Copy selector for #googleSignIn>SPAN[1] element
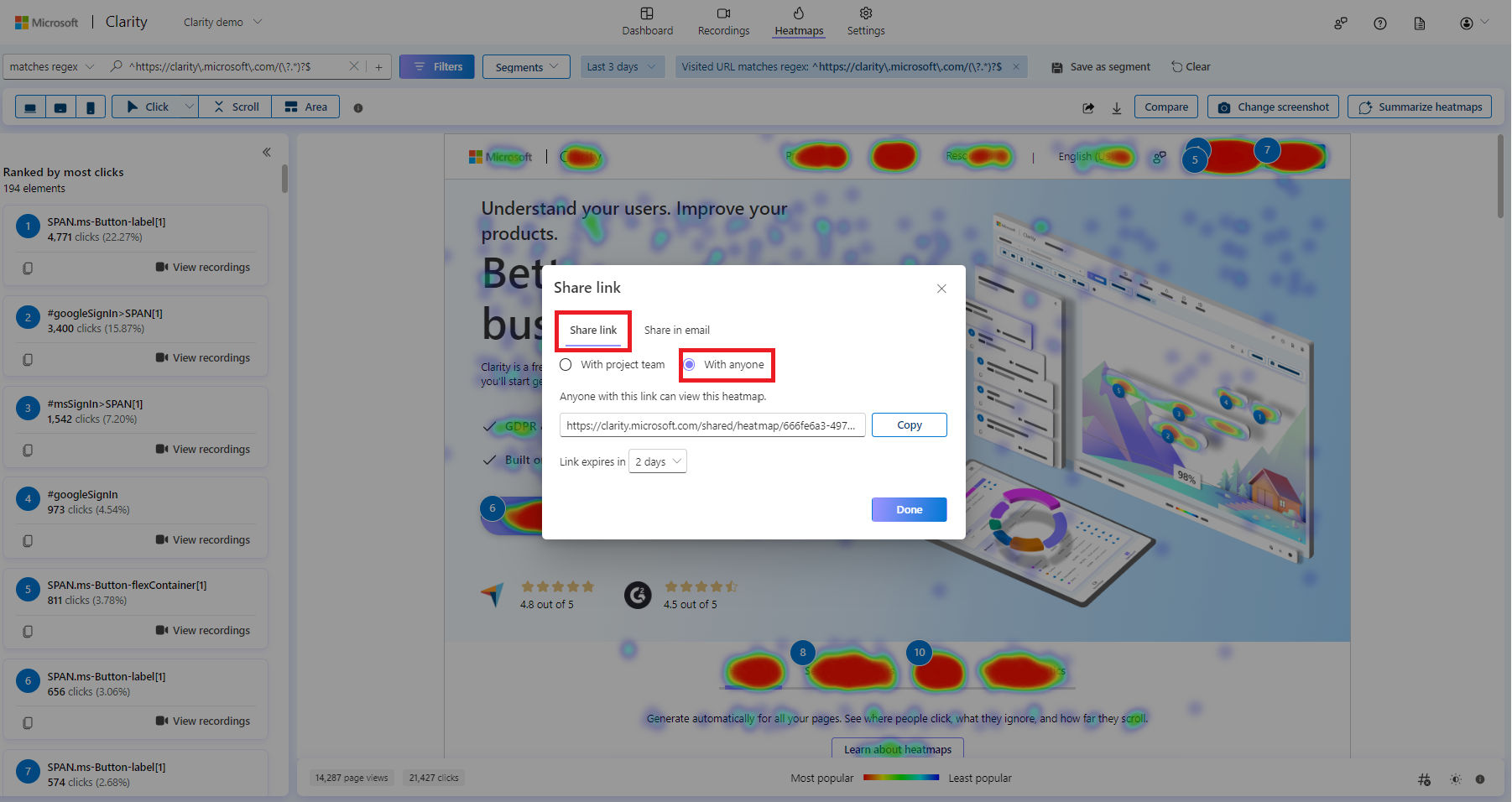The width and height of the screenshot is (1512, 802). [x=28, y=359]
